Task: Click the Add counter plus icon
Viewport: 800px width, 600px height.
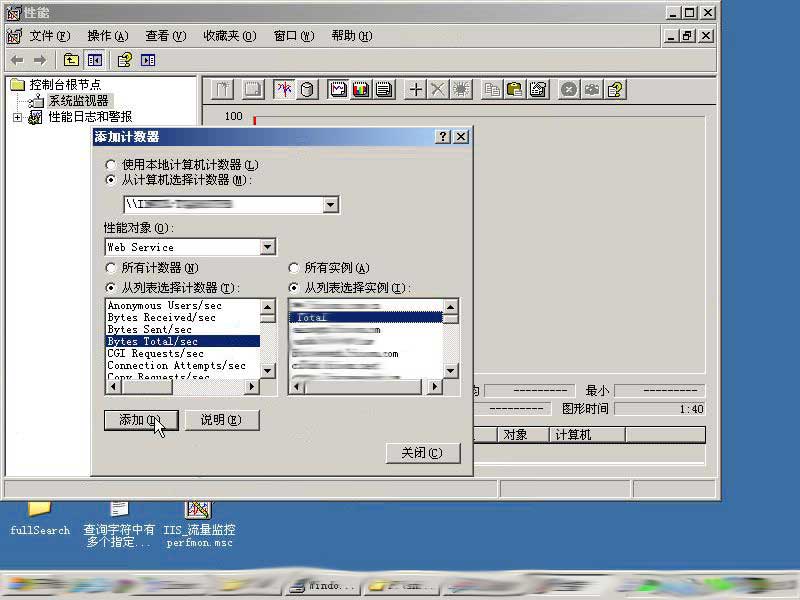Action: 415,90
